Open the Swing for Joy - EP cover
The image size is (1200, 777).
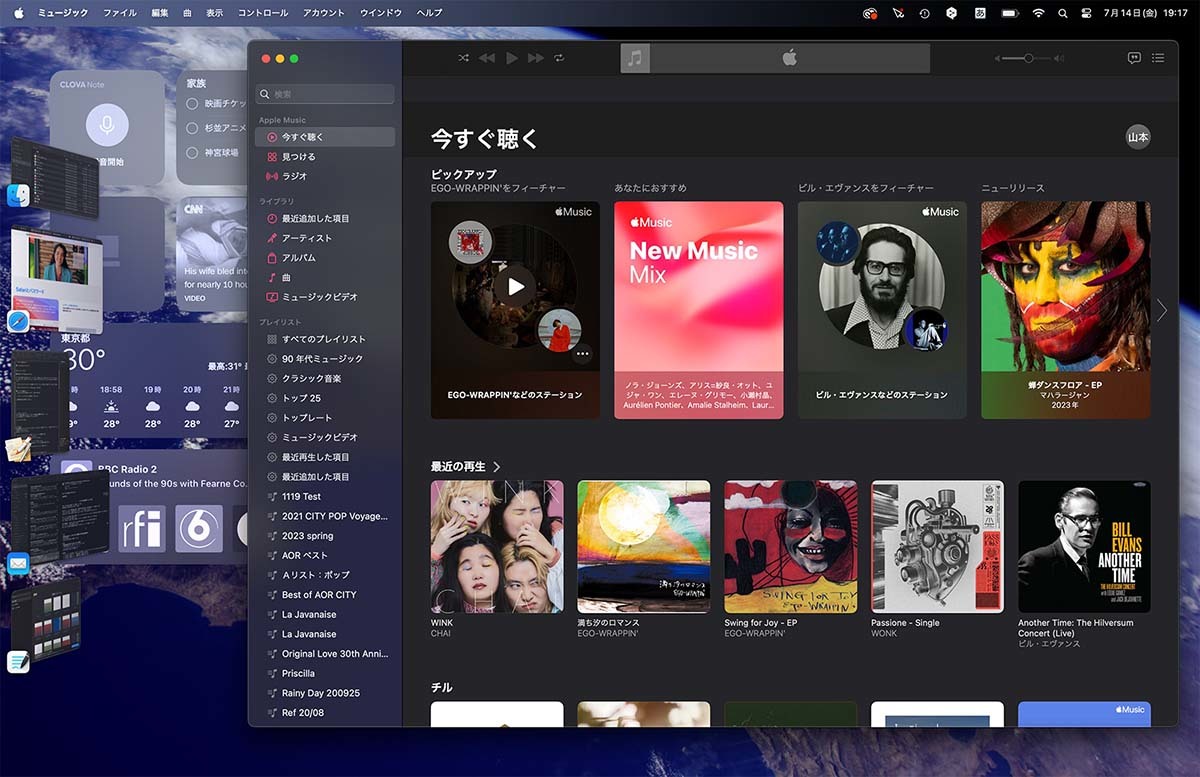pos(791,547)
